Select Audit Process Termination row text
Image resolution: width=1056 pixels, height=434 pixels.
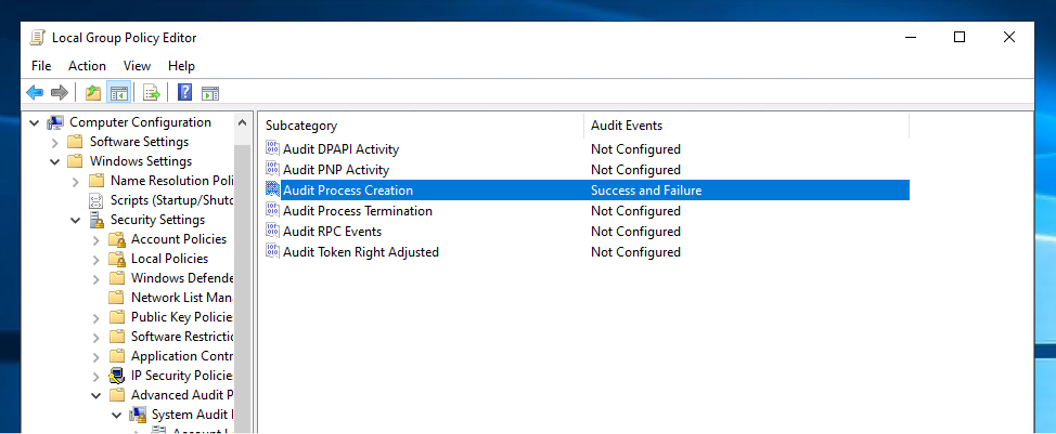[x=358, y=211]
